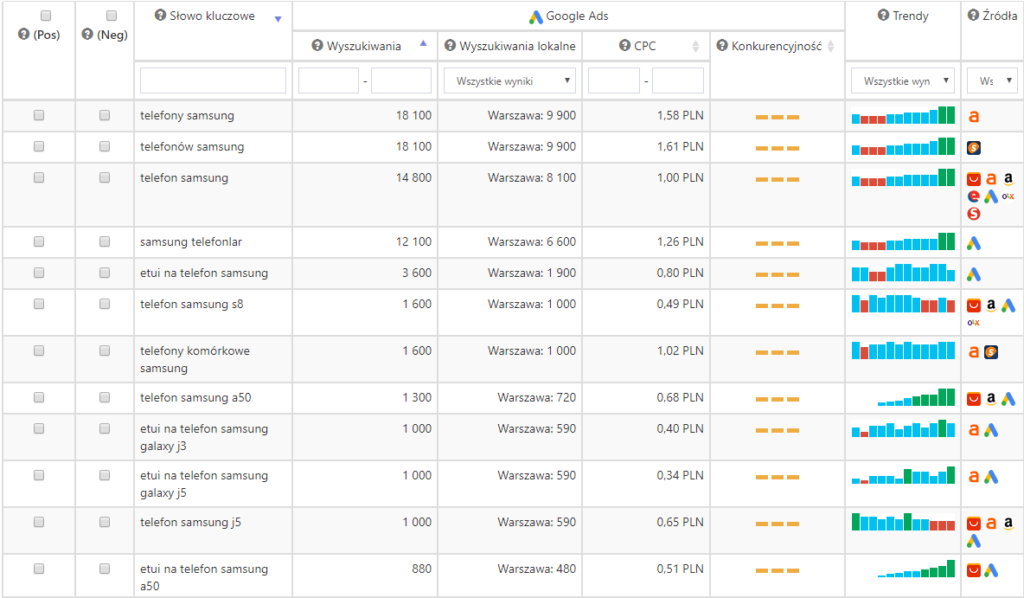
Task: Click the help icon beside "Trendy"
Action: [884, 15]
